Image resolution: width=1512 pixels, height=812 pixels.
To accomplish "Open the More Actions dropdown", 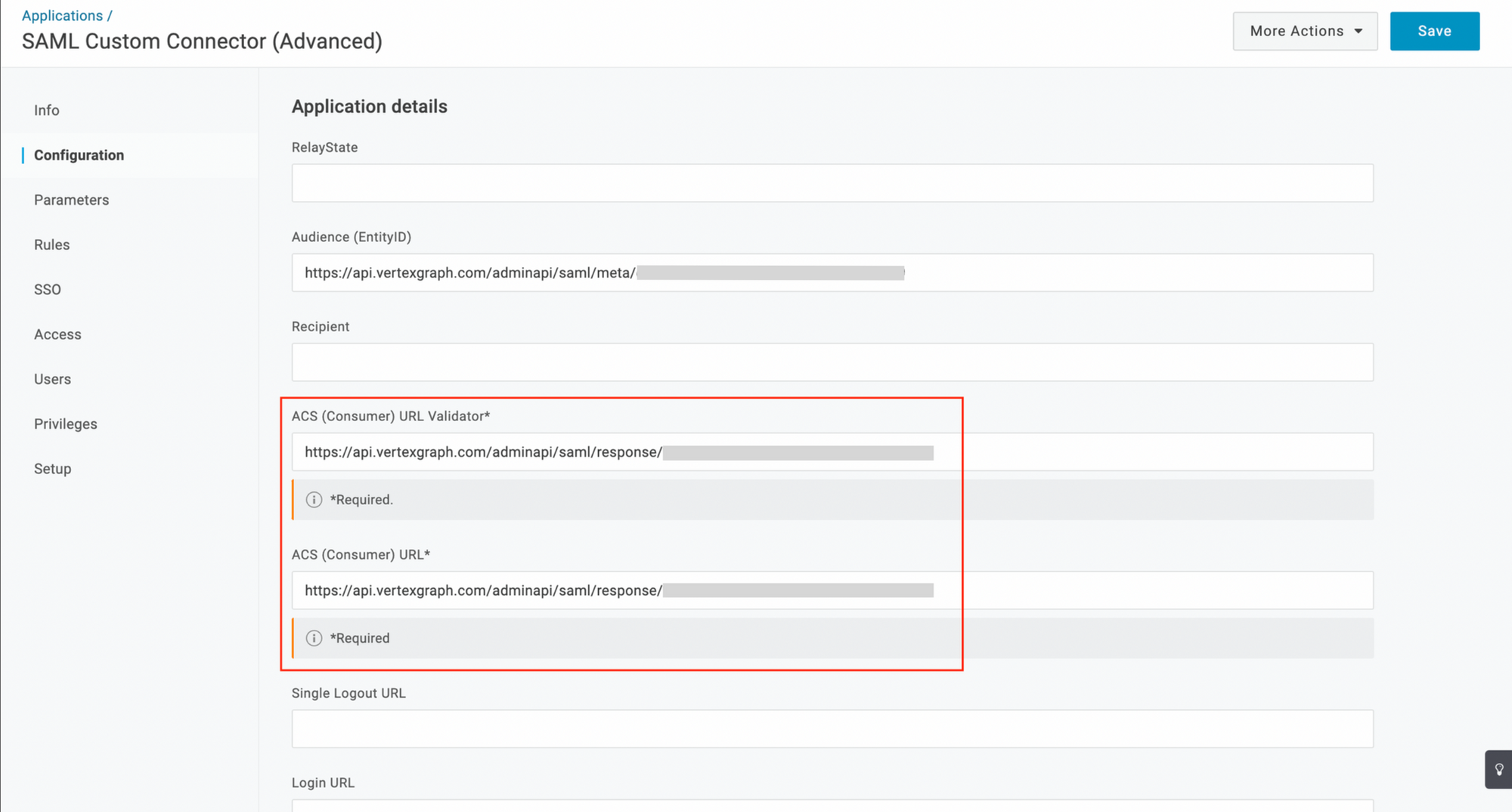I will tap(1305, 31).
